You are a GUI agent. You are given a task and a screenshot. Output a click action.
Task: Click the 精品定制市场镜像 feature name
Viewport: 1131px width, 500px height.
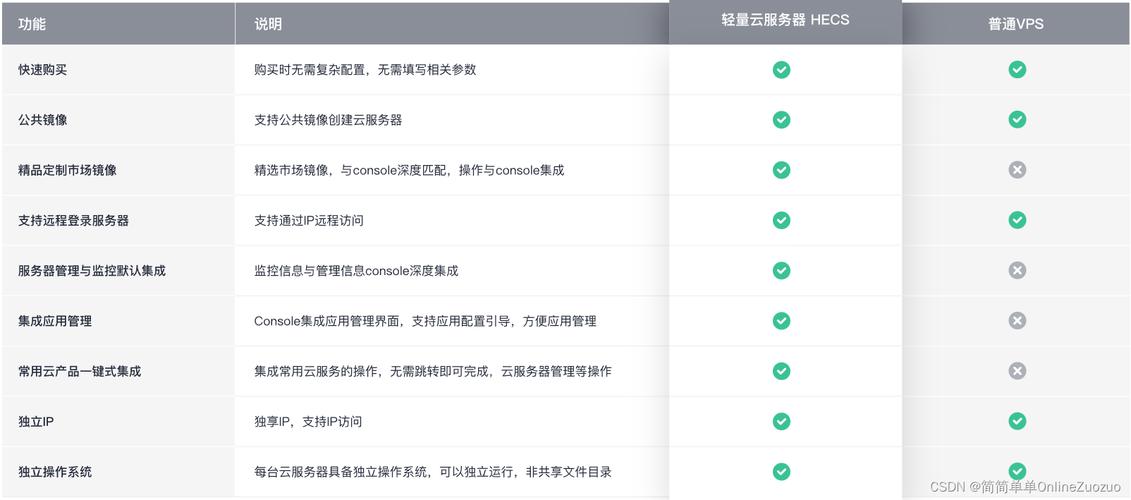click(67, 170)
